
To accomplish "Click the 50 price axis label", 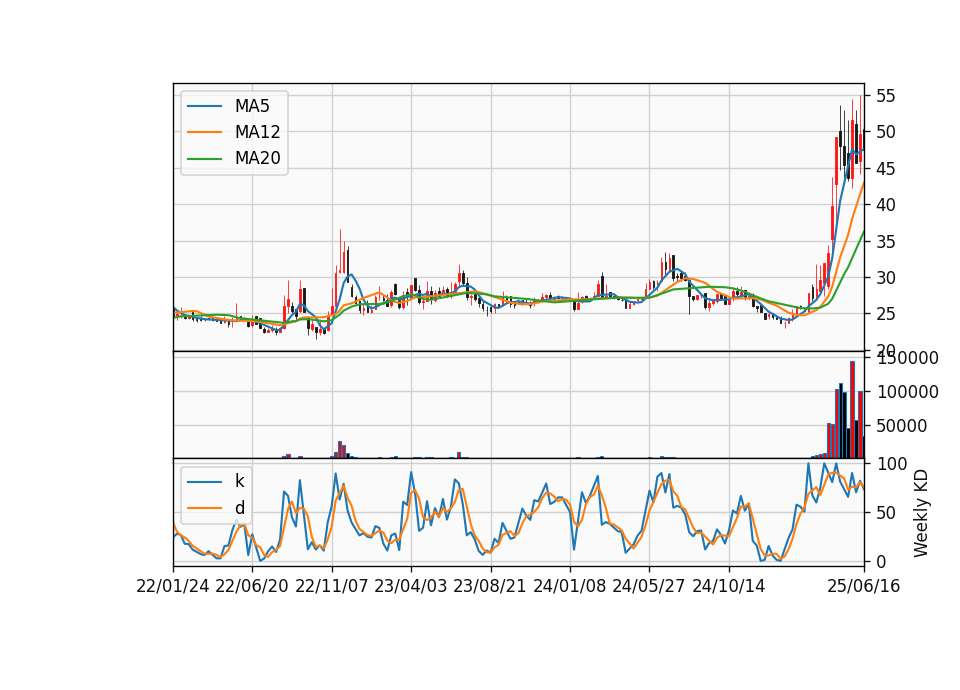I will [x=886, y=132].
